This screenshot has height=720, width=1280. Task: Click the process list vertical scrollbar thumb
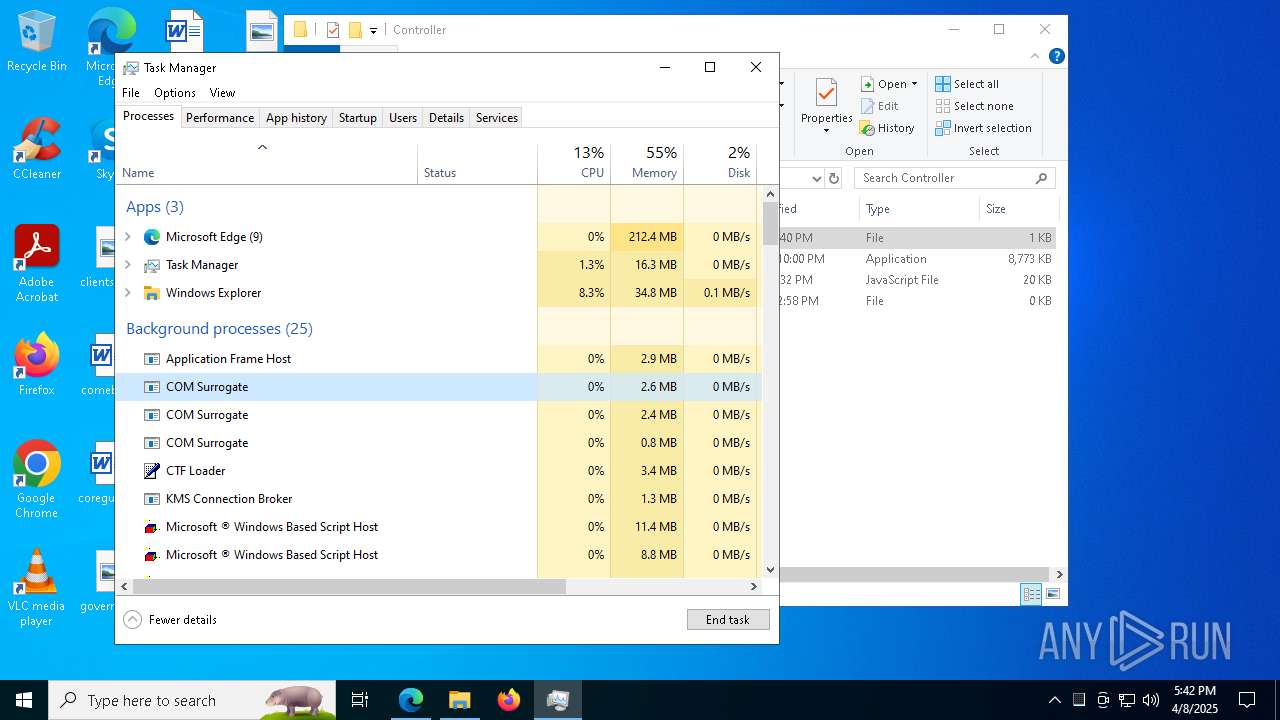[770, 224]
